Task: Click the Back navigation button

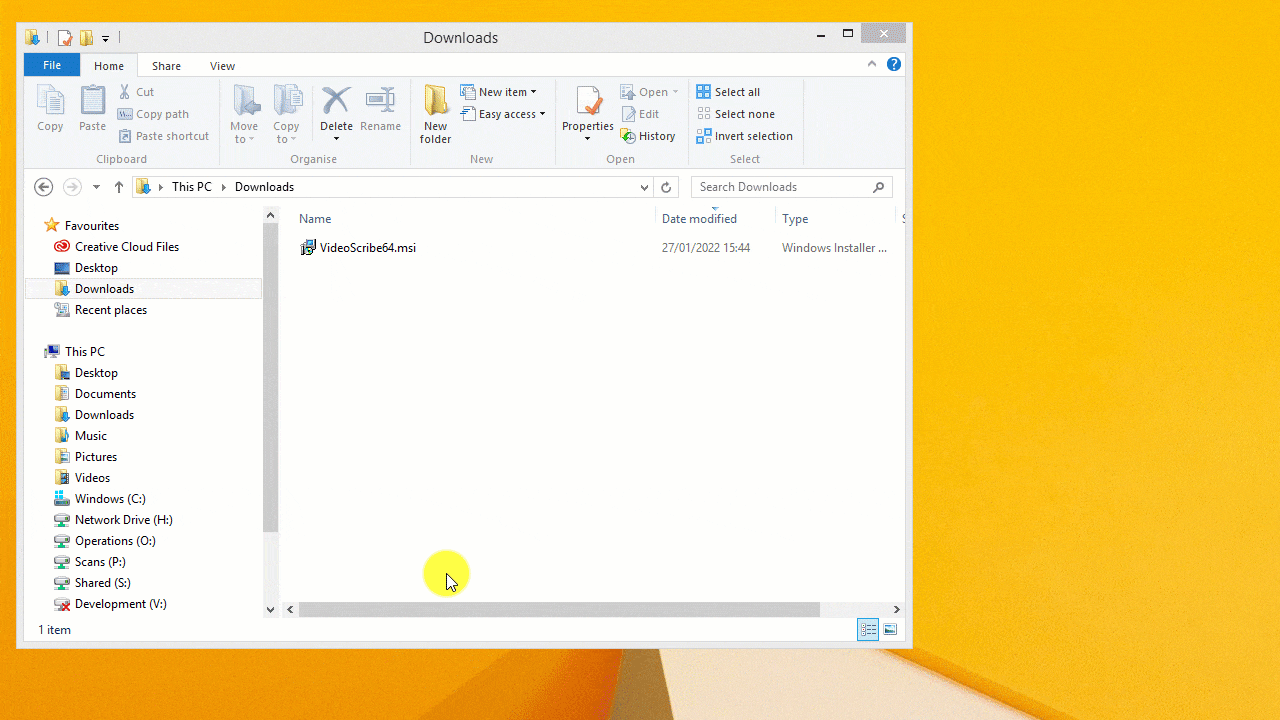Action: click(43, 187)
